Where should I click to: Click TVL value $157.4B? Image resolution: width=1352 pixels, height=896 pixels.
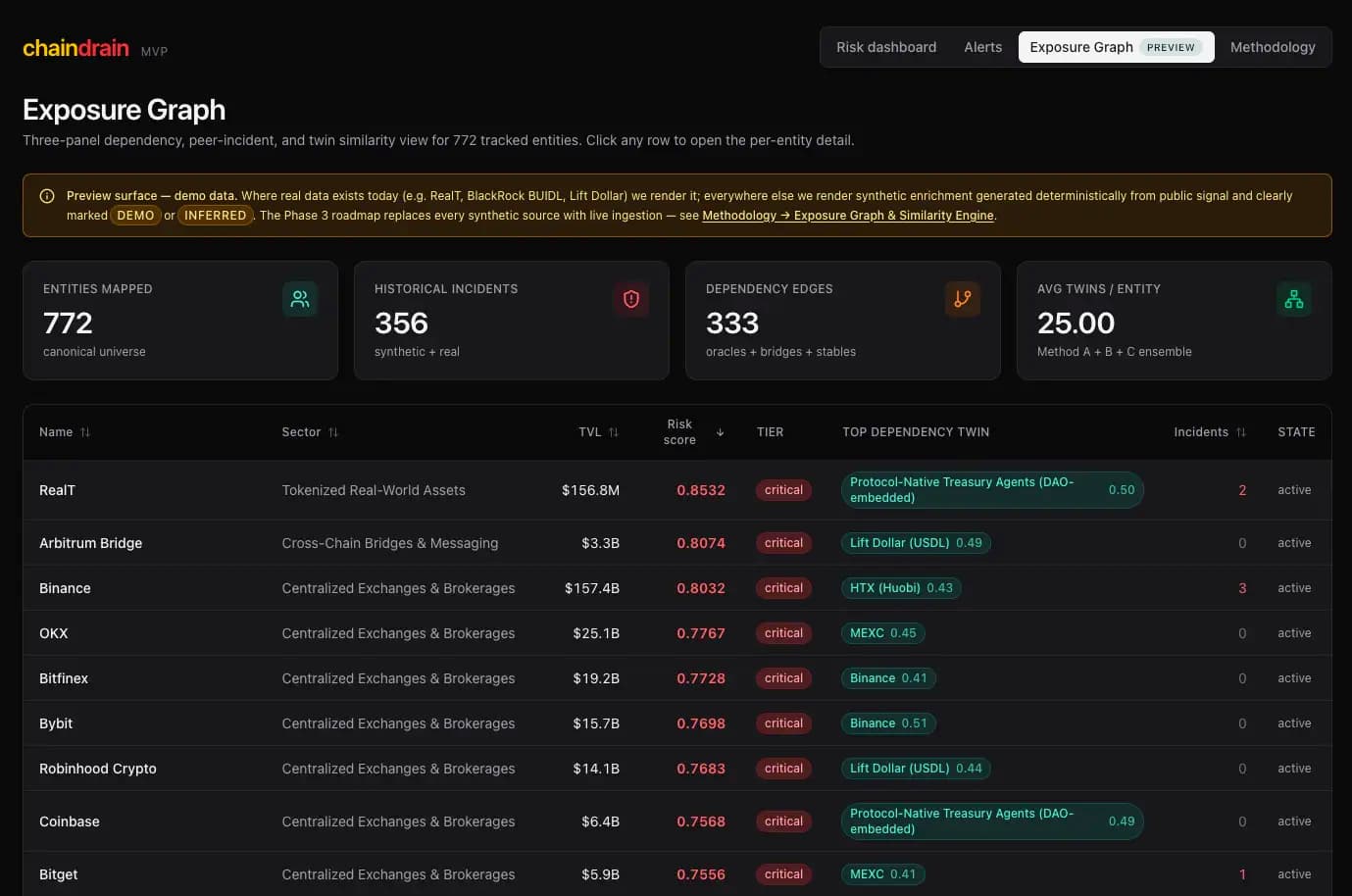(x=592, y=588)
